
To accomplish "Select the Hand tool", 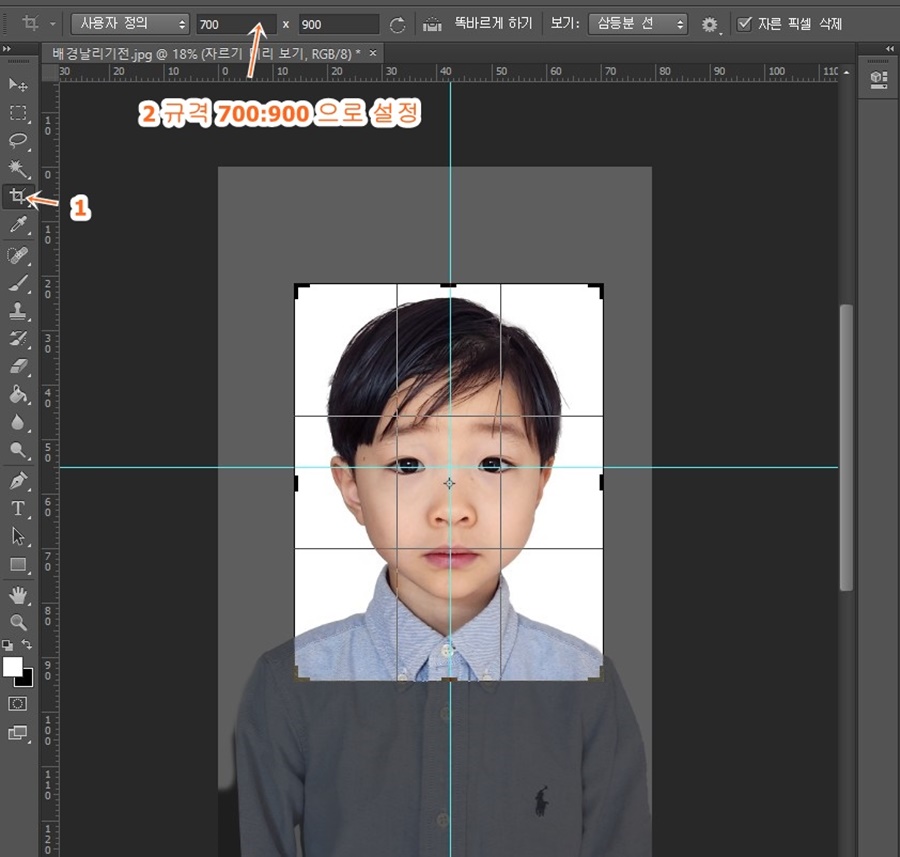I will point(18,596).
